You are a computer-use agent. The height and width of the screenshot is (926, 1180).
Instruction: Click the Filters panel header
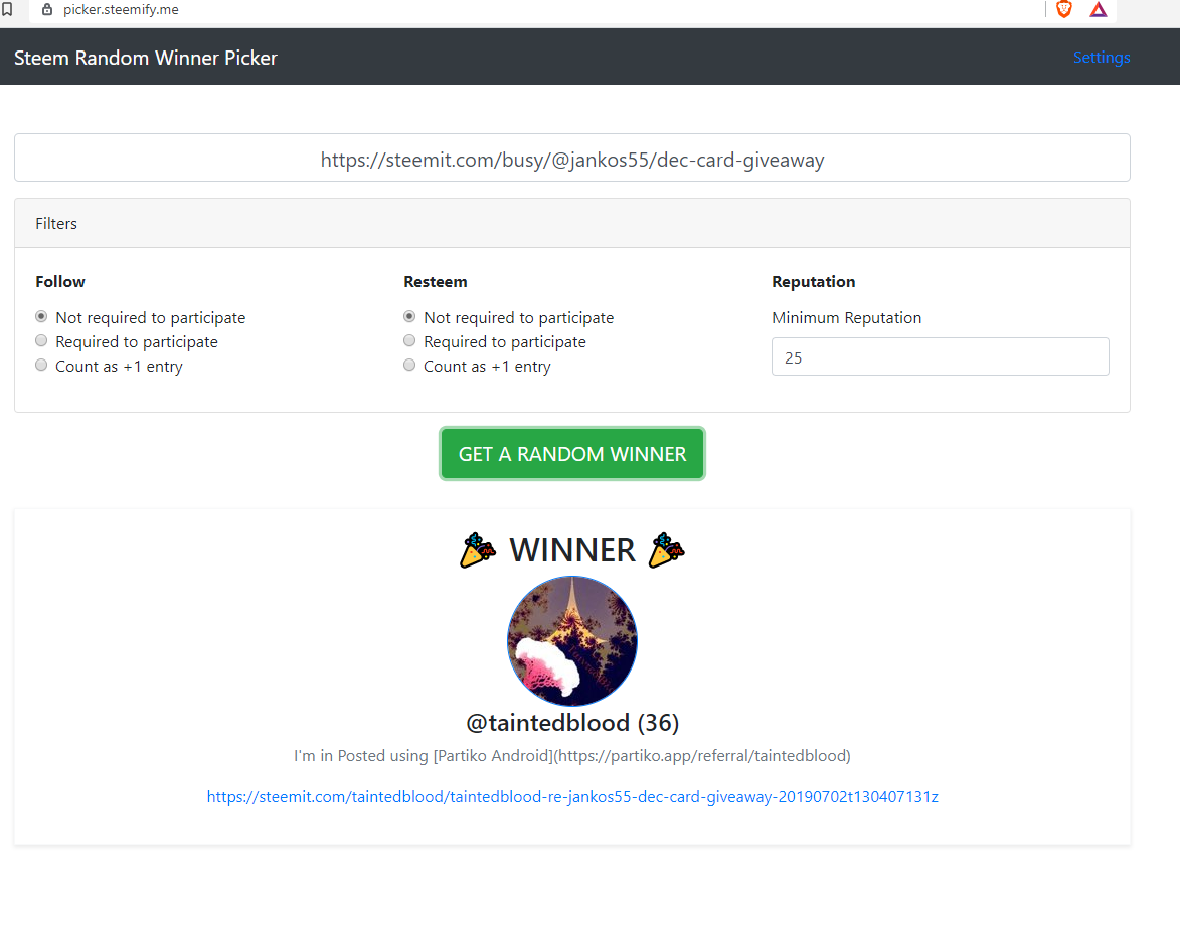572,224
